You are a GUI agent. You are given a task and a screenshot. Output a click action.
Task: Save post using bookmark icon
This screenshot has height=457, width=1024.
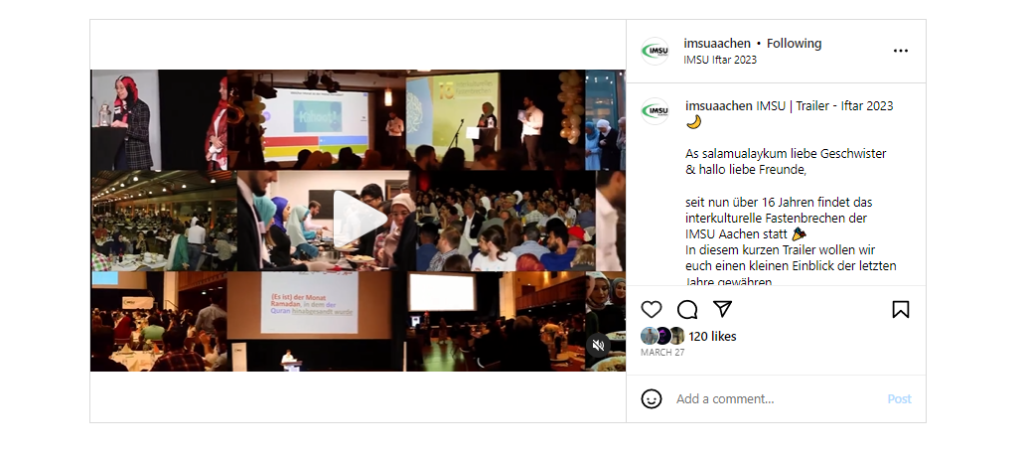click(901, 309)
